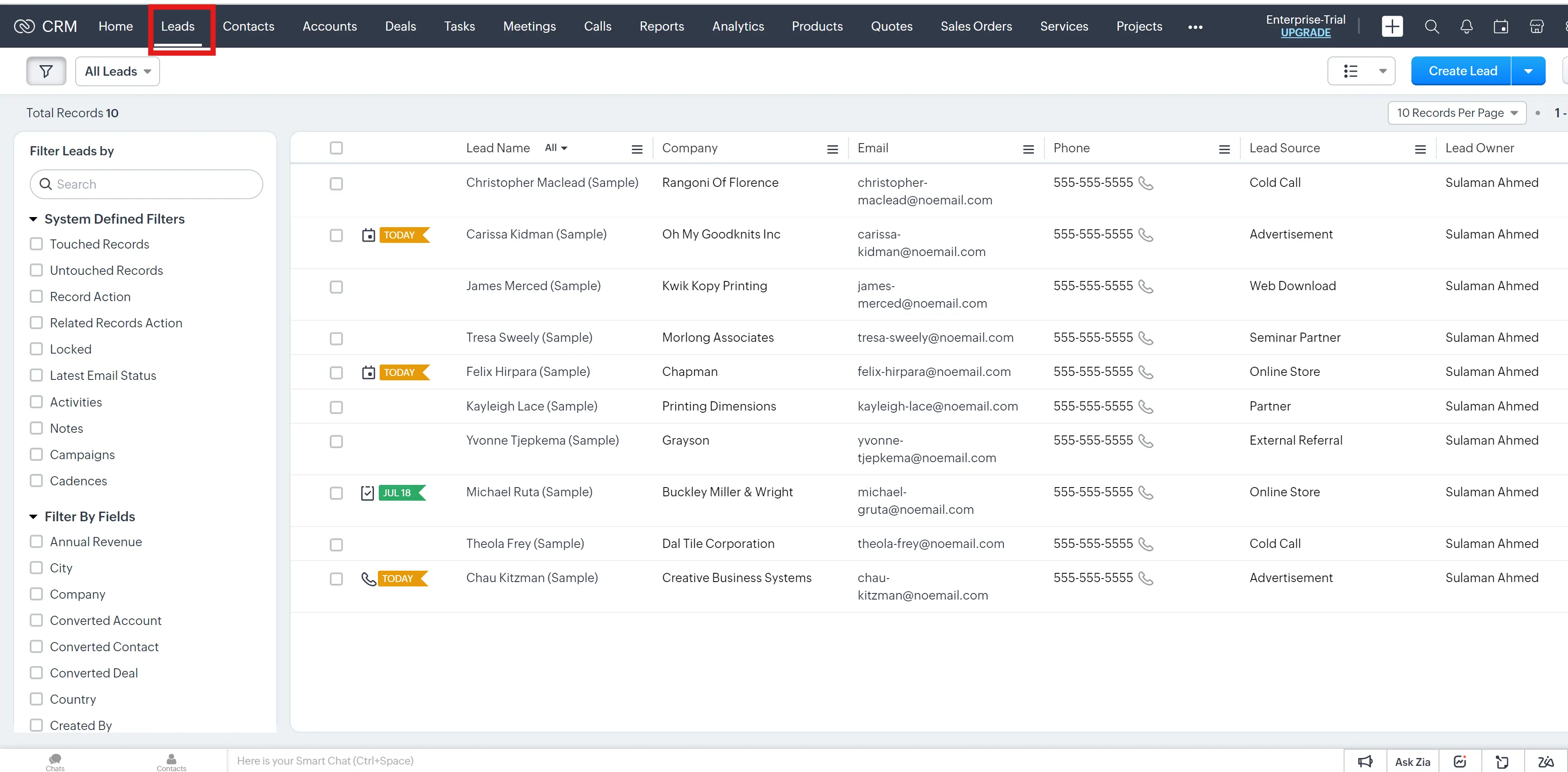Image resolution: width=1568 pixels, height=772 pixels.
Task: Click the Filter Leads search field
Action: click(147, 184)
